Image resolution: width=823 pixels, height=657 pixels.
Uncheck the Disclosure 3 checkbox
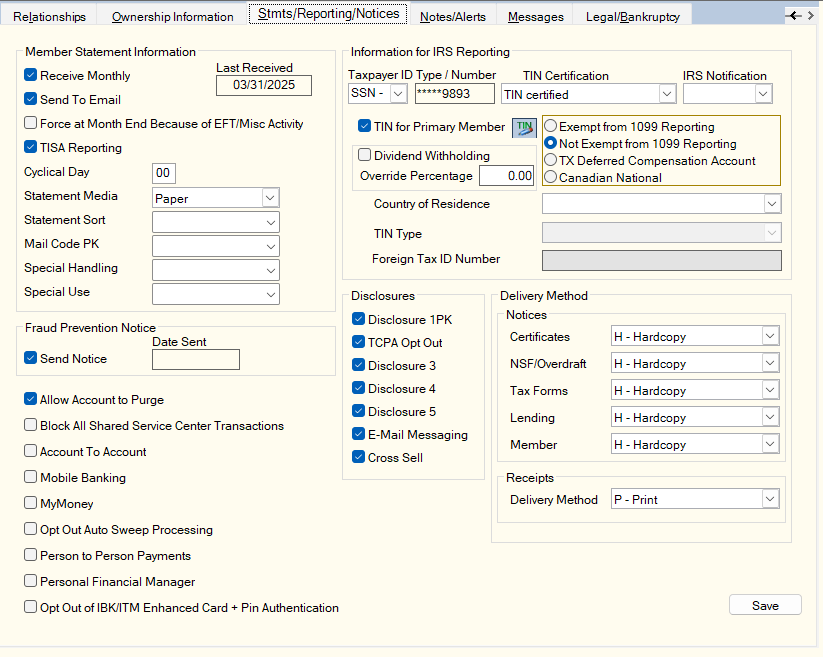[358, 365]
